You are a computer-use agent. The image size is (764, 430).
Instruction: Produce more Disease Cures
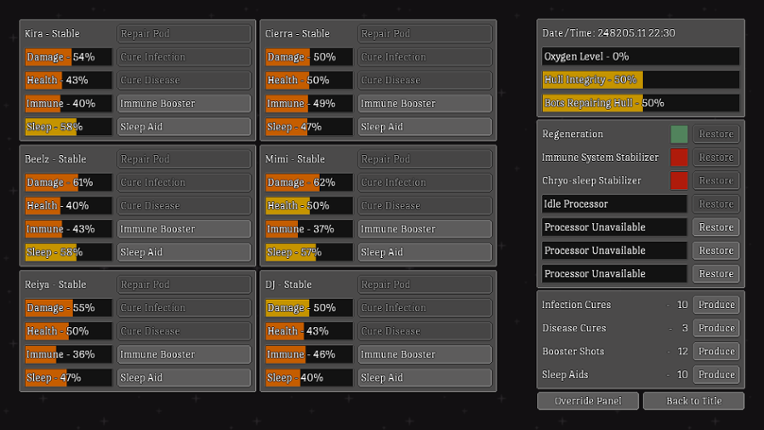click(x=716, y=328)
